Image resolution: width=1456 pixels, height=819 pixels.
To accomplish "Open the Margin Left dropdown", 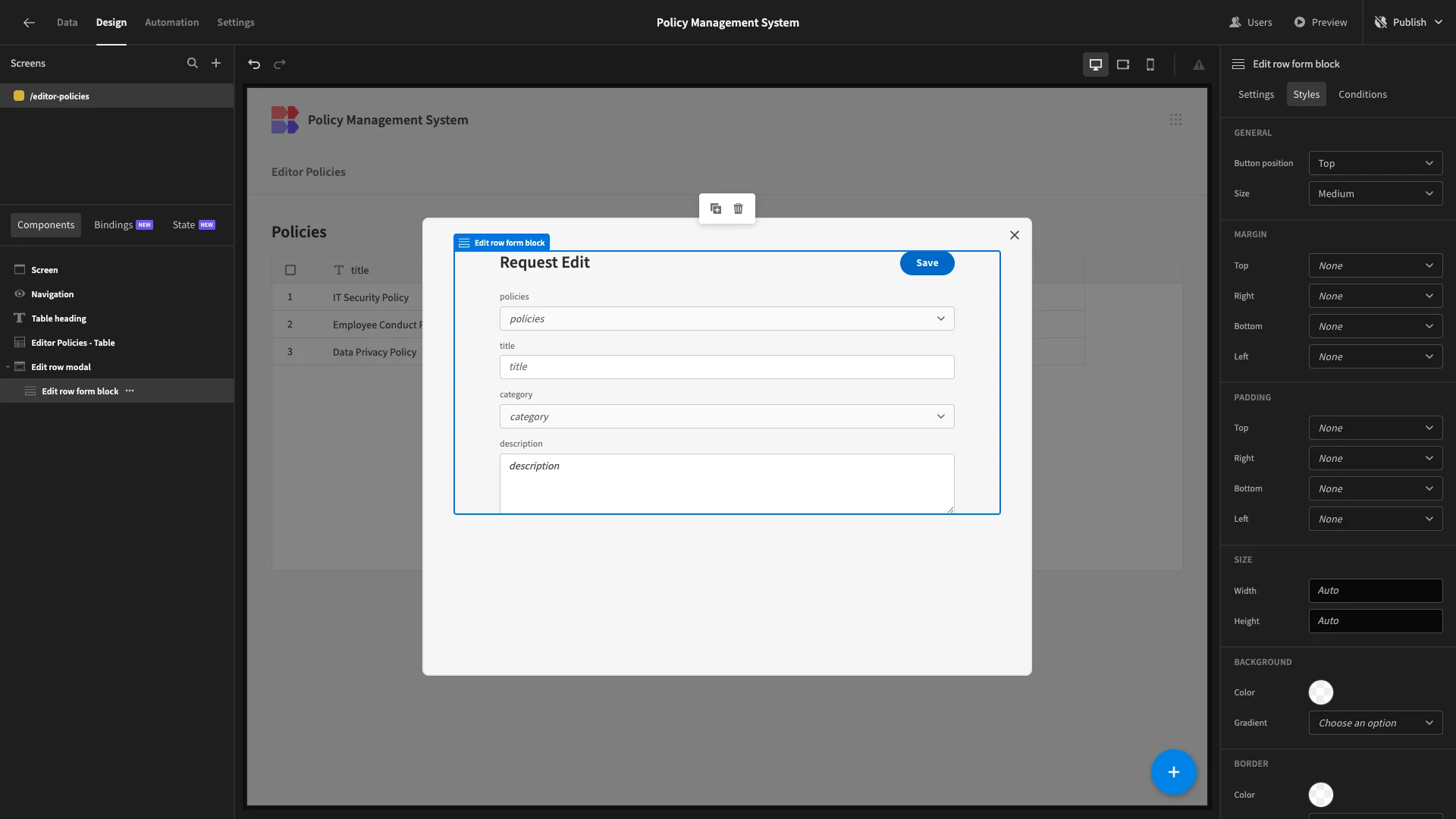I will pyautogui.click(x=1376, y=357).
